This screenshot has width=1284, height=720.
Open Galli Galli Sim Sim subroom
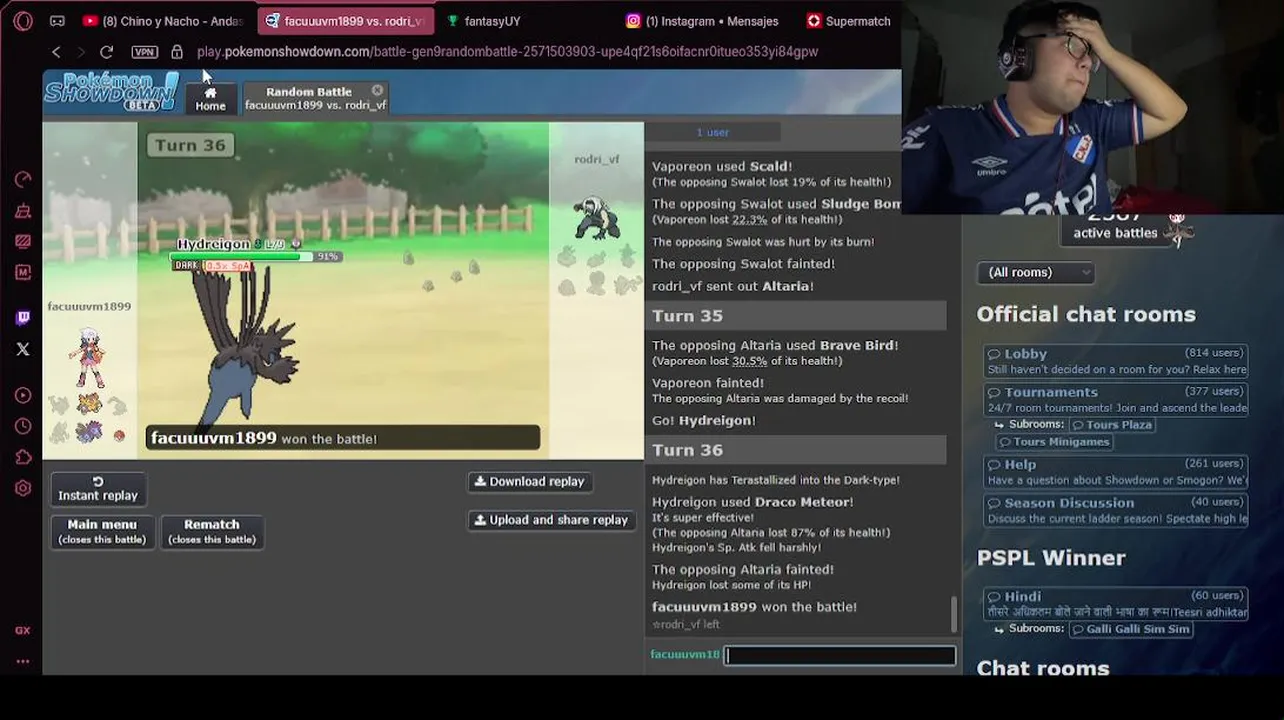[x=1131, y=629]
